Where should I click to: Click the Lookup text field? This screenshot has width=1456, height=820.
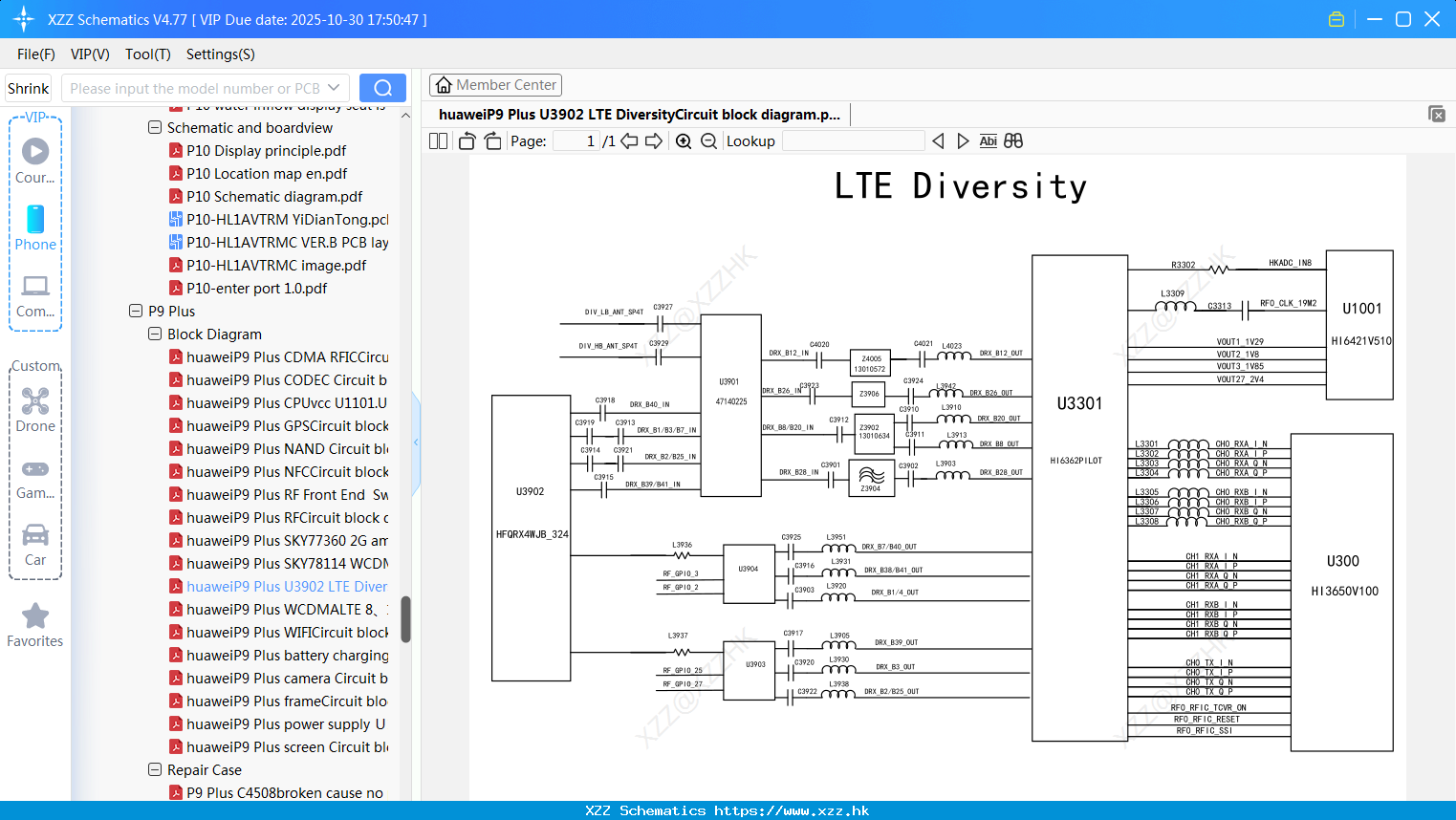click(853, 141)
